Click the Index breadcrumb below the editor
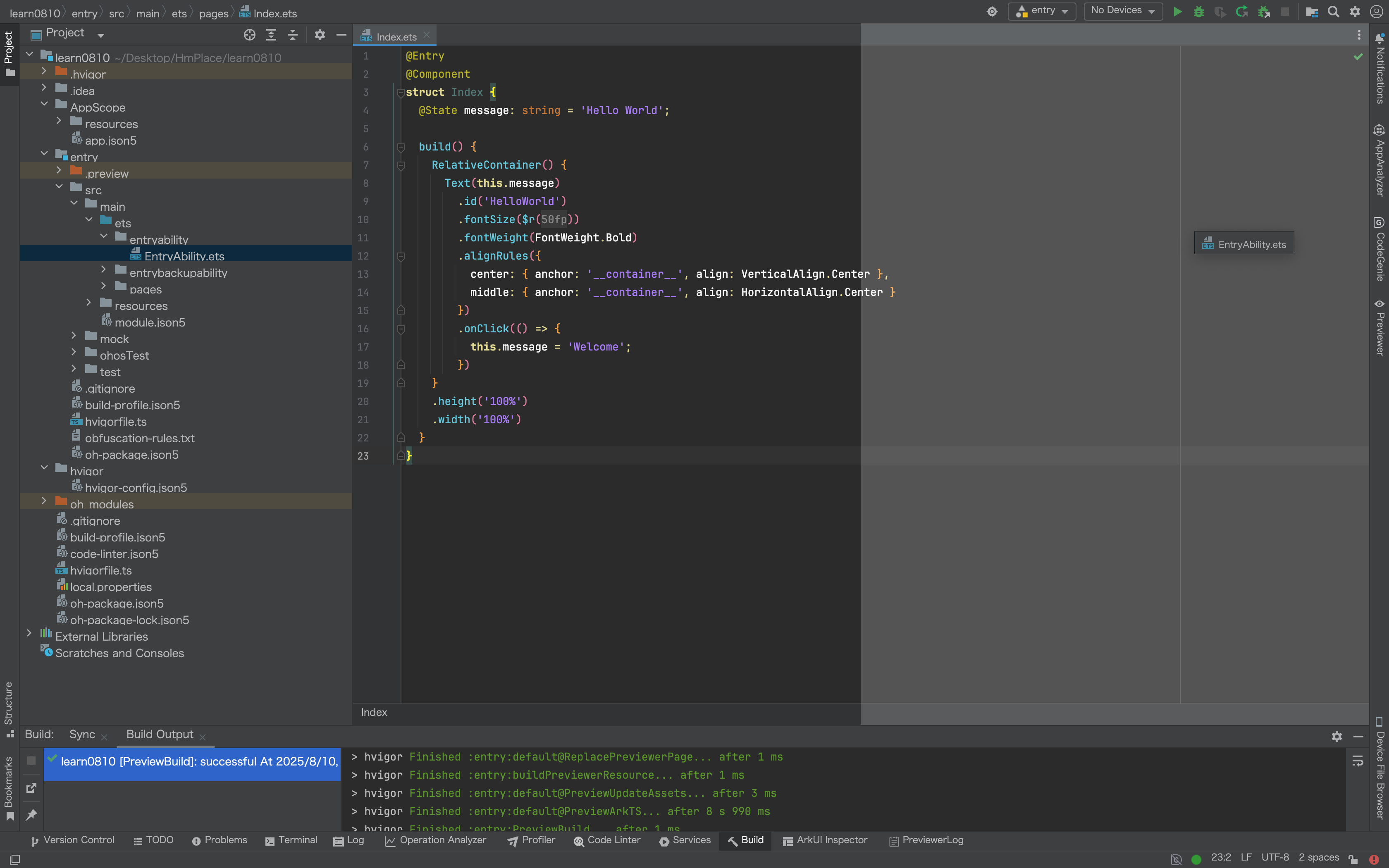1389x868 pixels. click(x=374, y=713)
